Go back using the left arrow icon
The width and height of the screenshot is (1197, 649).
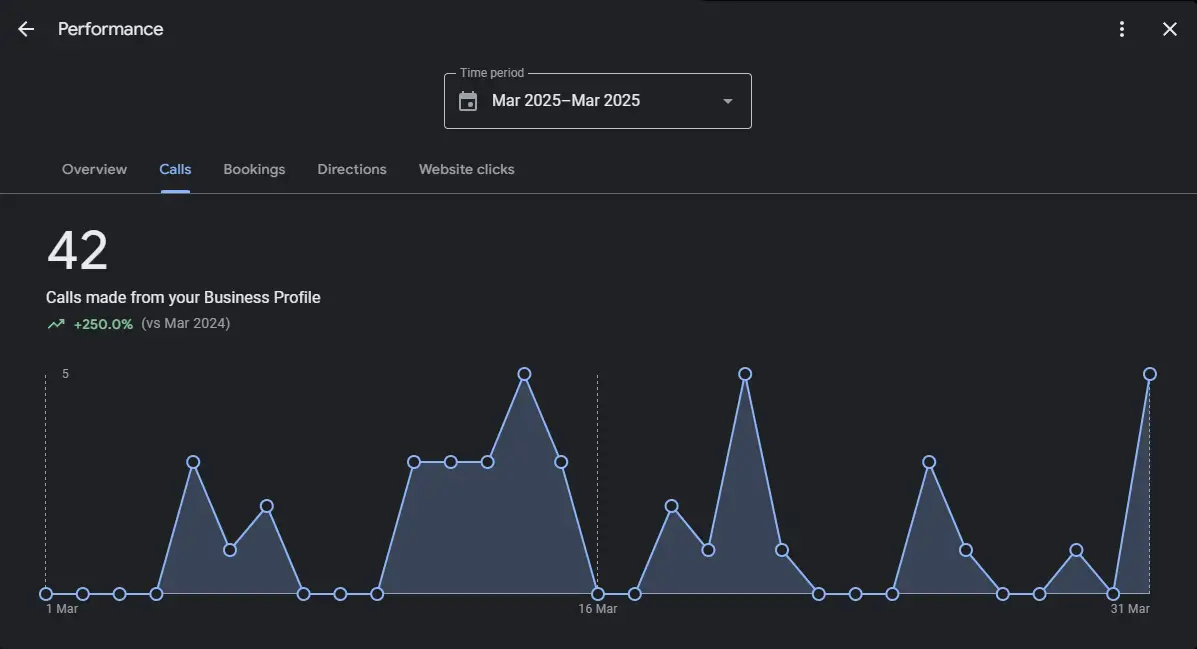coord(26,29)
